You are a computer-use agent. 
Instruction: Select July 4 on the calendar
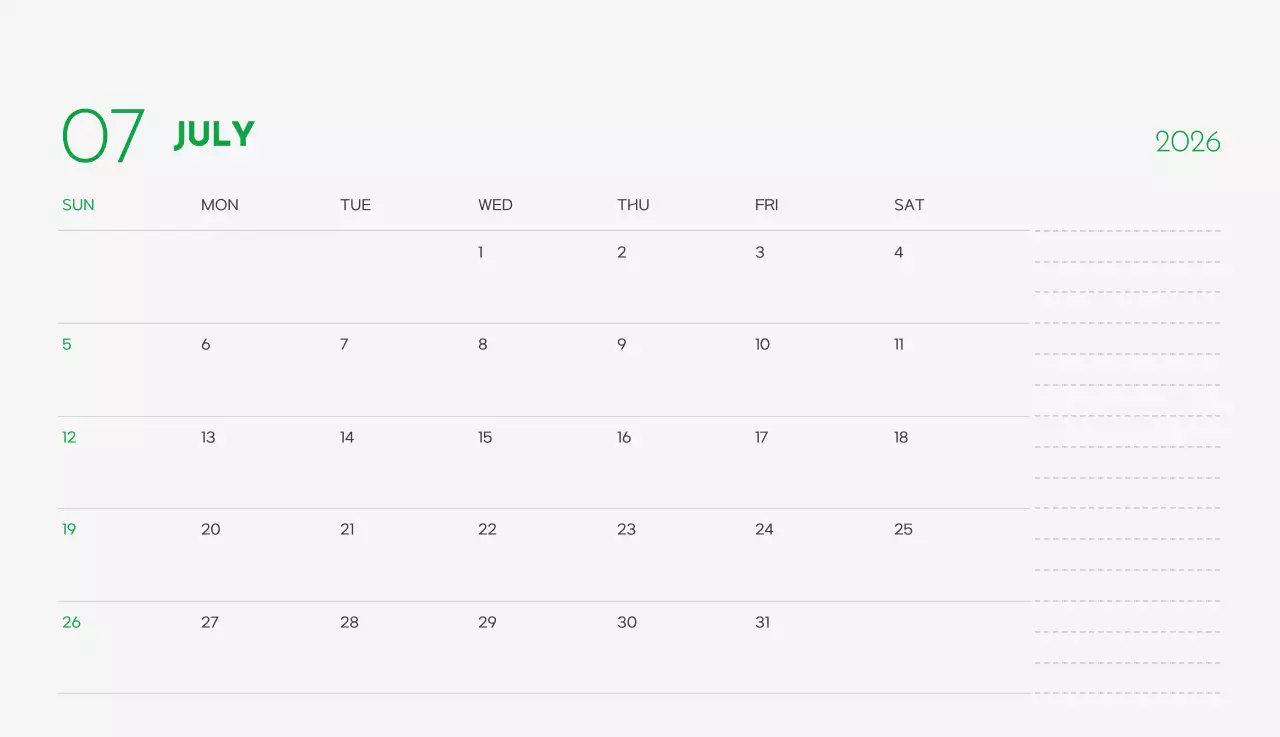point(898,253)
